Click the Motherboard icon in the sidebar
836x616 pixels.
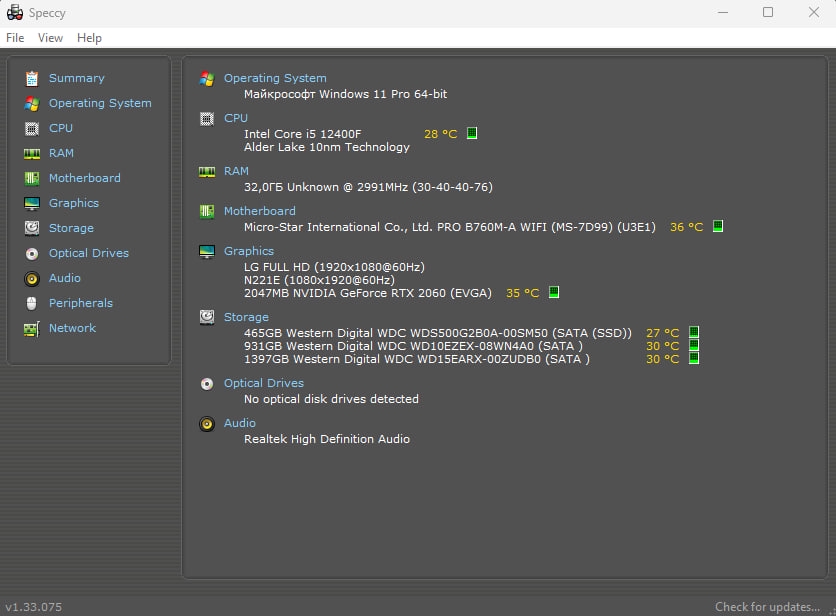[32, 178]
